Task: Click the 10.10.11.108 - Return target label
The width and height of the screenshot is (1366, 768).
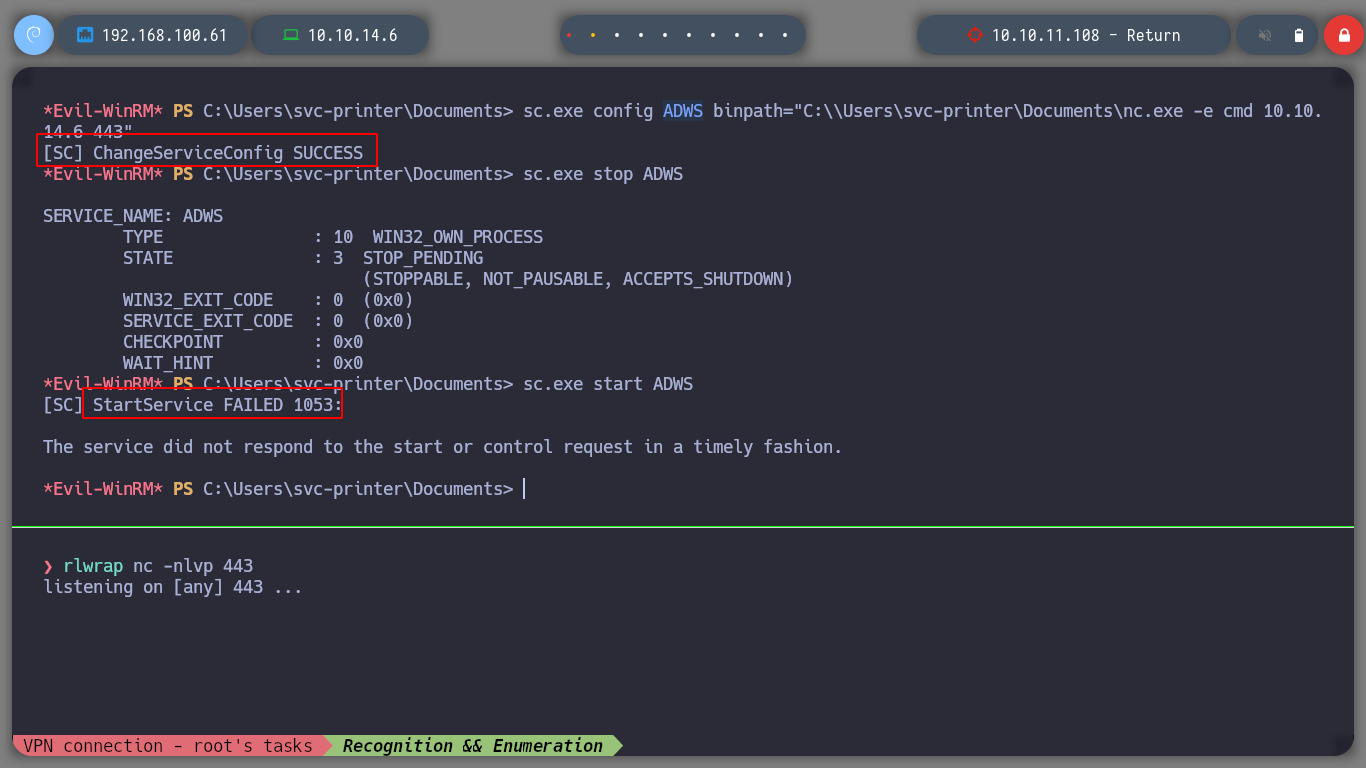Action: tap(1086, 35)
